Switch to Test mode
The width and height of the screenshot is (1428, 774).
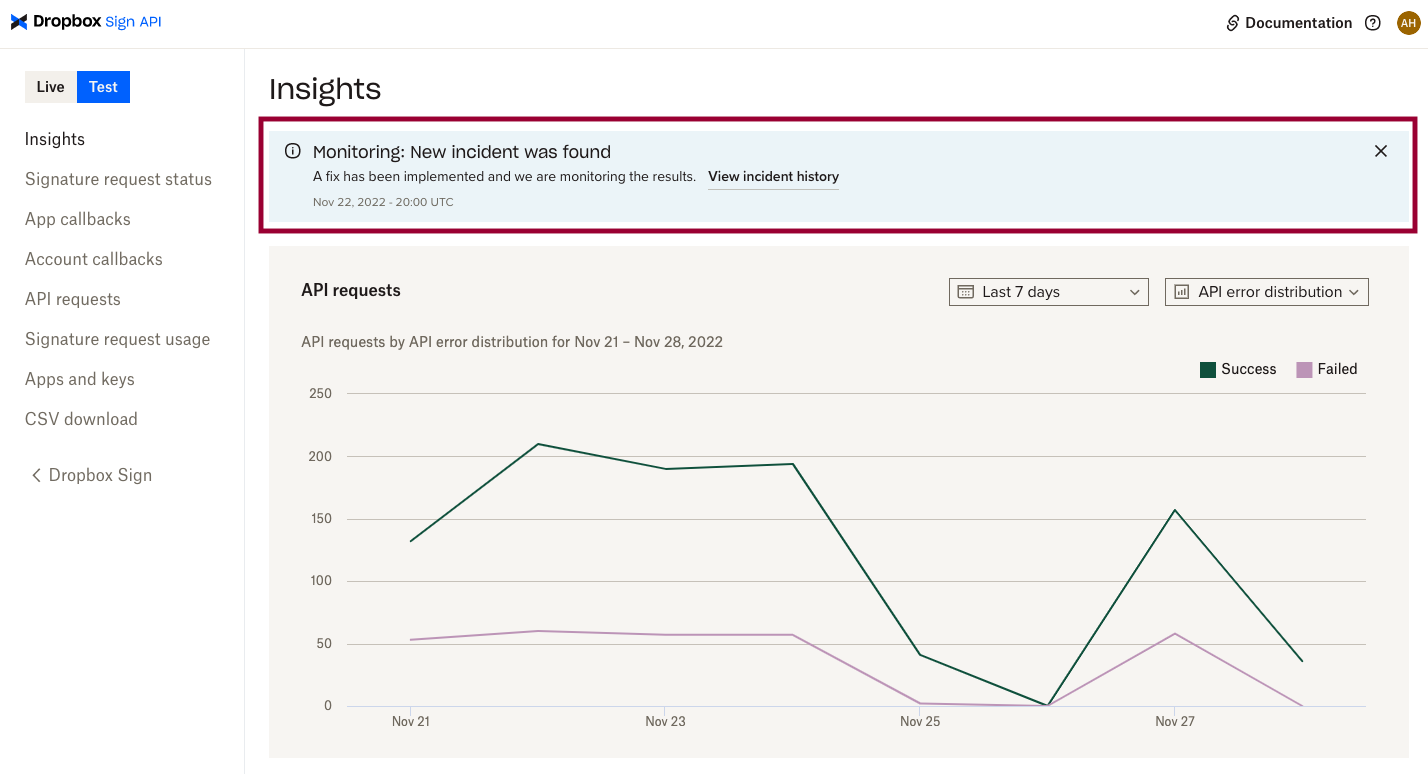pos(103,87)
